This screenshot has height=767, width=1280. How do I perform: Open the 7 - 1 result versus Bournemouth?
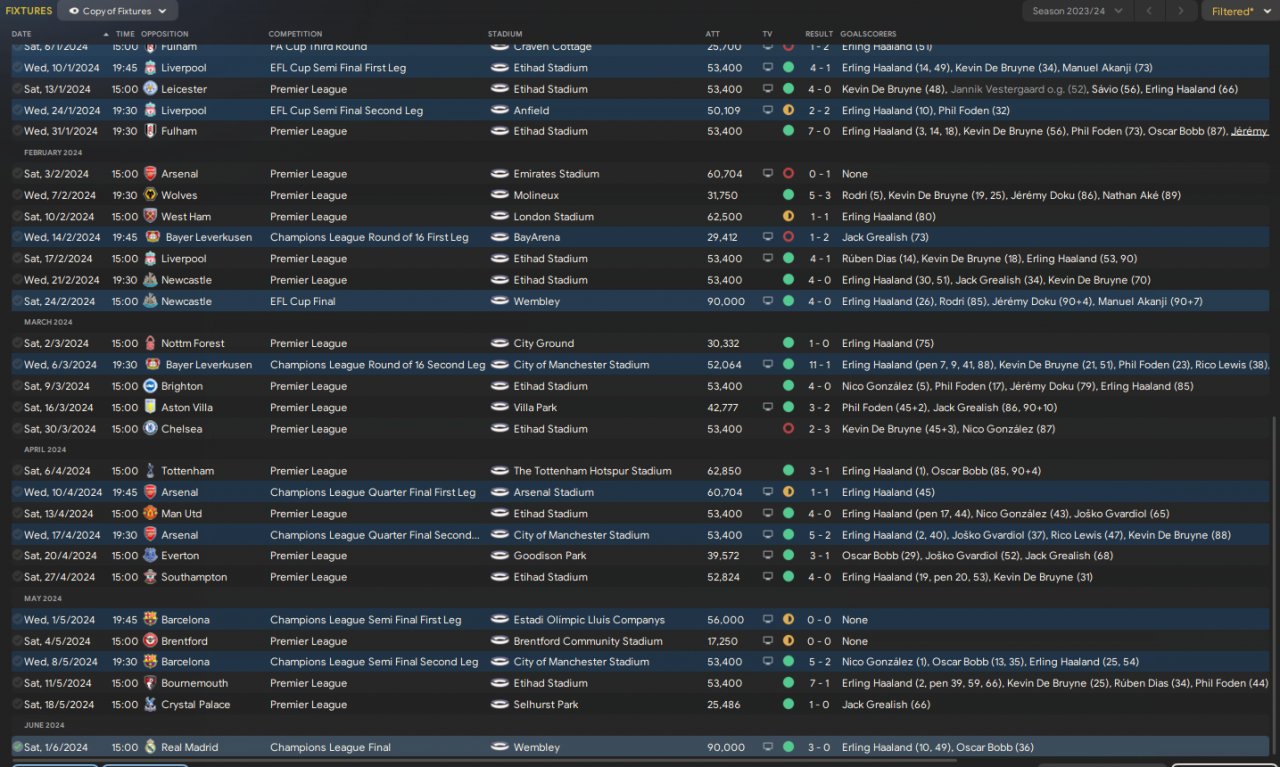[x=819, y=683]
